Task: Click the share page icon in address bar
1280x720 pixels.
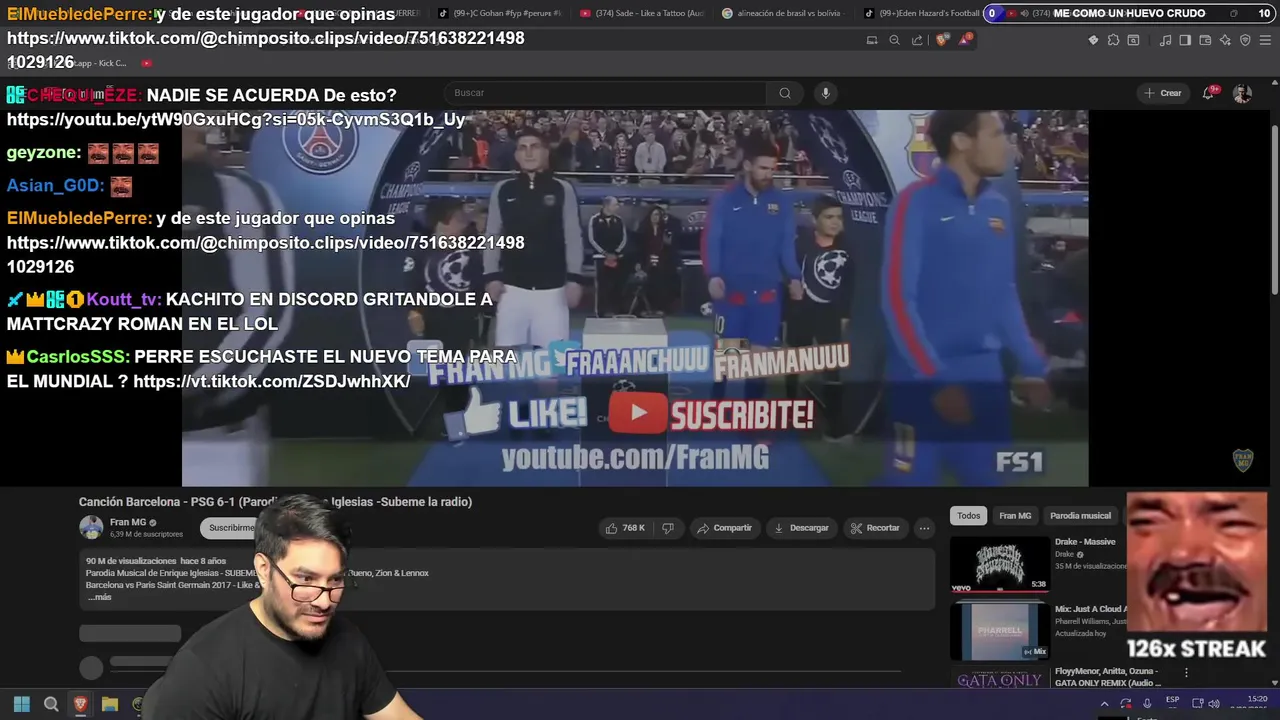Action: pos(917,40)
